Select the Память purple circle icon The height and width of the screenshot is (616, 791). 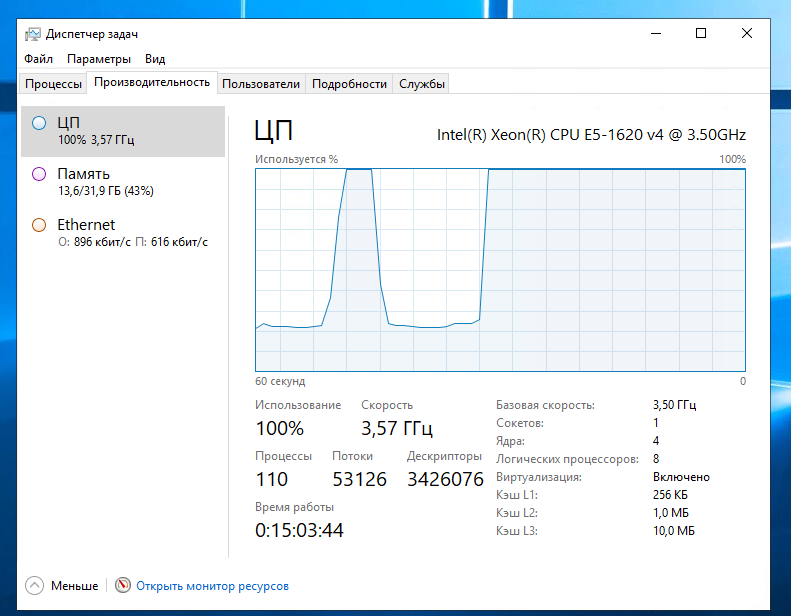(39, 174)
